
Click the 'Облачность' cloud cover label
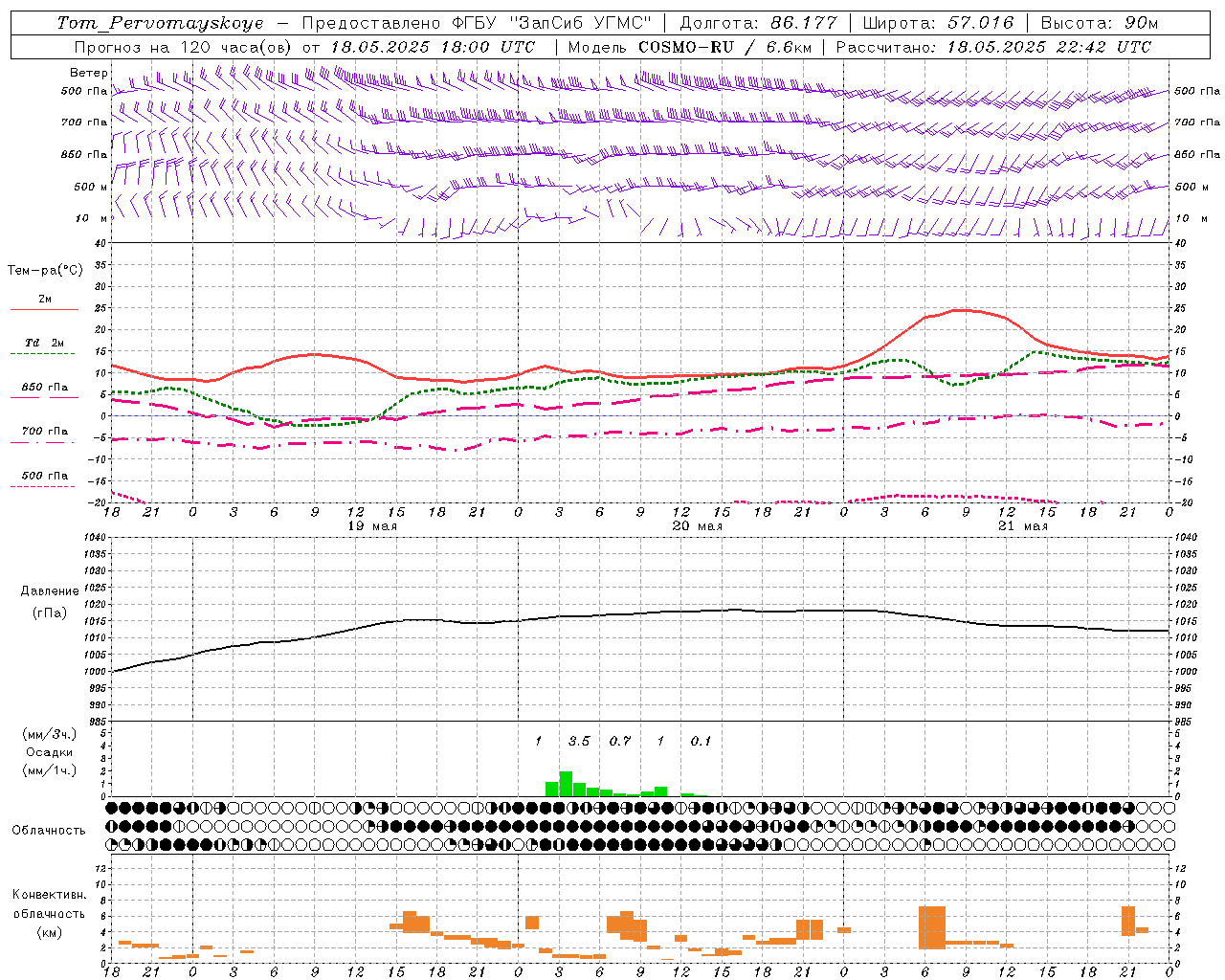pyautogui.click(x=49, y=831)
